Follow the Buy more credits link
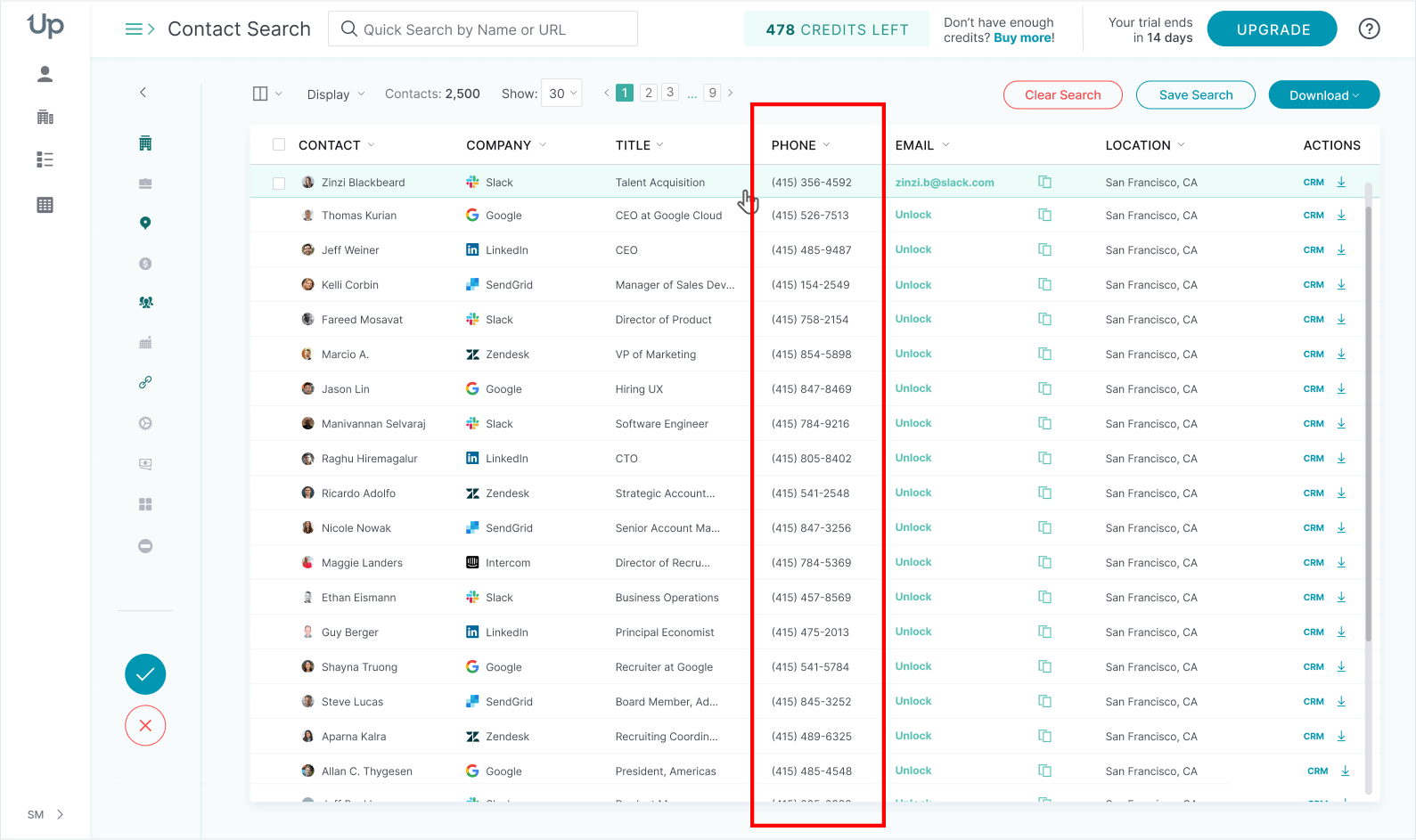The width and height of the screenshot is (1416, 840). 1024,37
